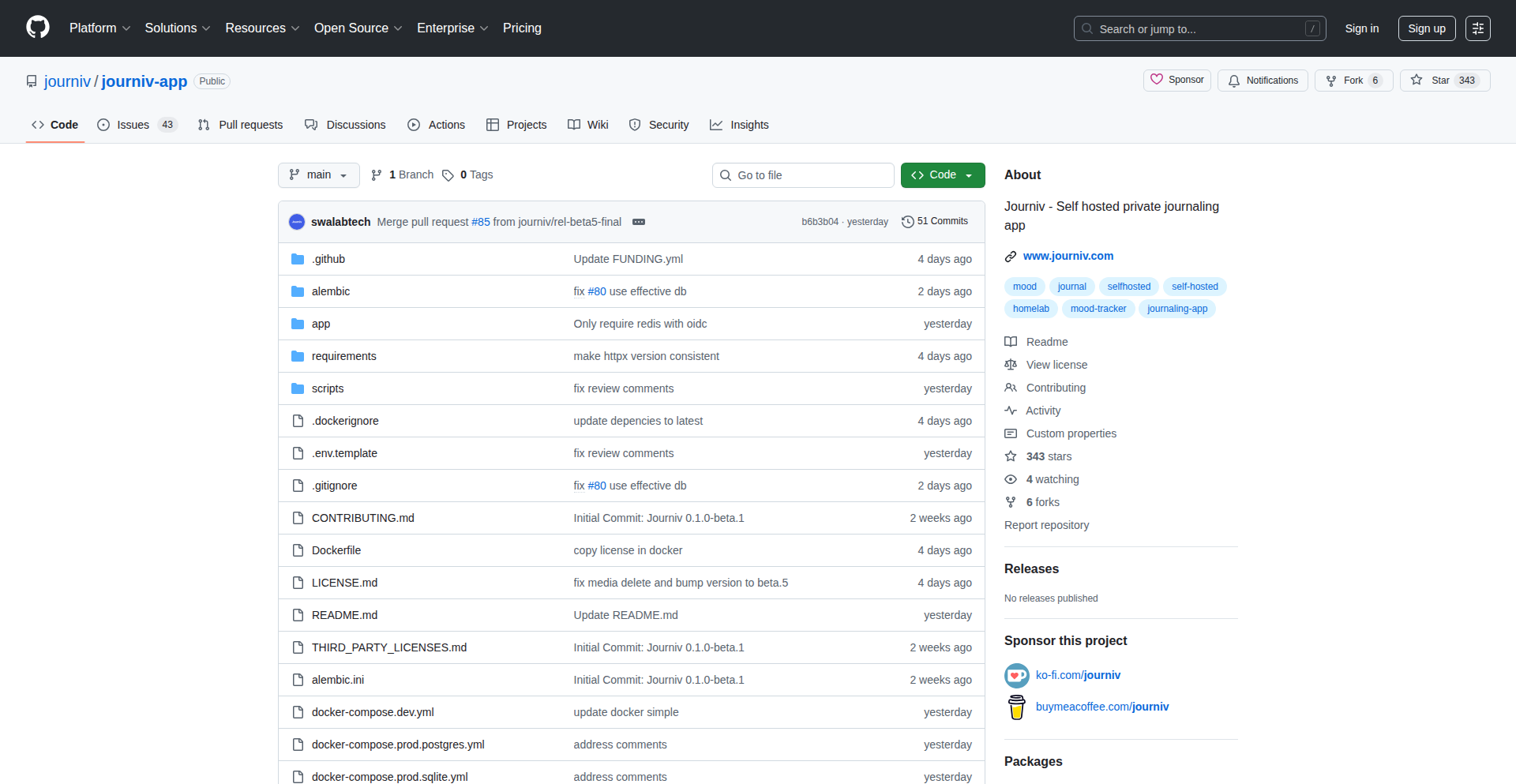Image resolution: width=1516 pixels, height=784 pixels.
Task: Expand the commit message ellipsis
Action: [x=639, y=222]
